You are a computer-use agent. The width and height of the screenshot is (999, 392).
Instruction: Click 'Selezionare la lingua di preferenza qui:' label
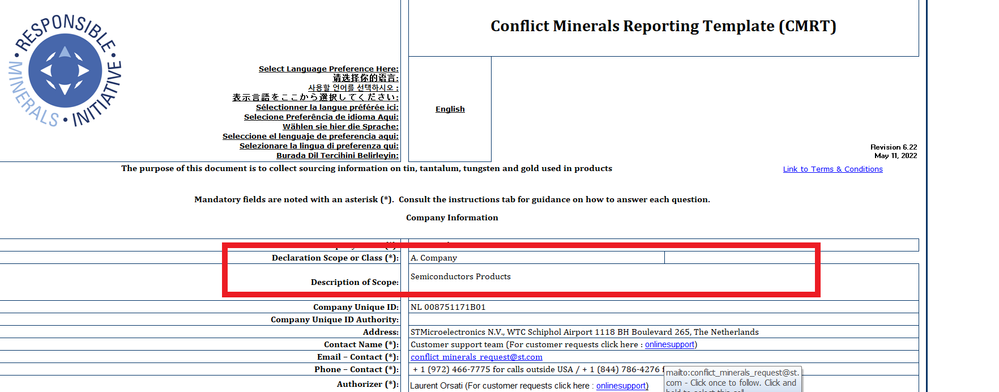[x=319, y=145]
